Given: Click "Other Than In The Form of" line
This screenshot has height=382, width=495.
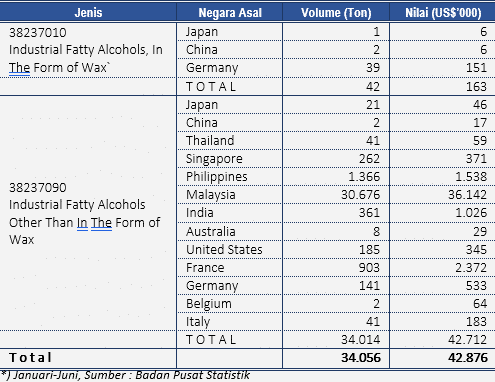Looking at the screenshot, I should click(x=85, y=222).
